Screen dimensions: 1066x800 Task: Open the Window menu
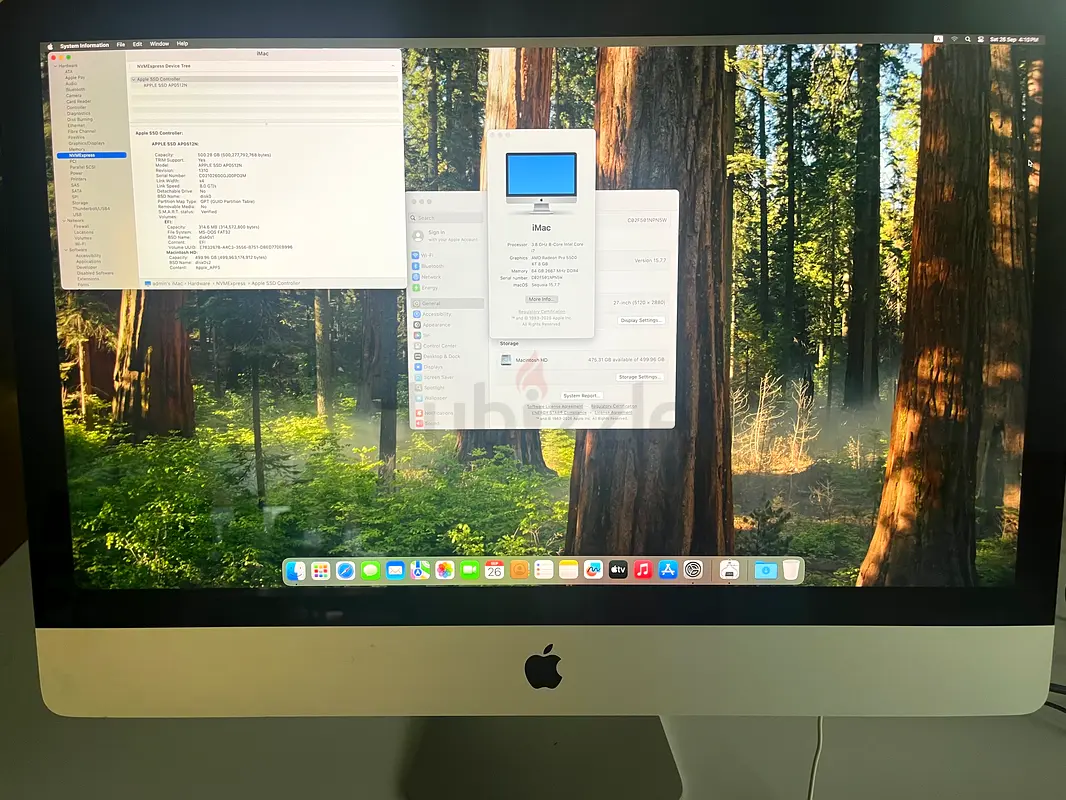point(159,44)
